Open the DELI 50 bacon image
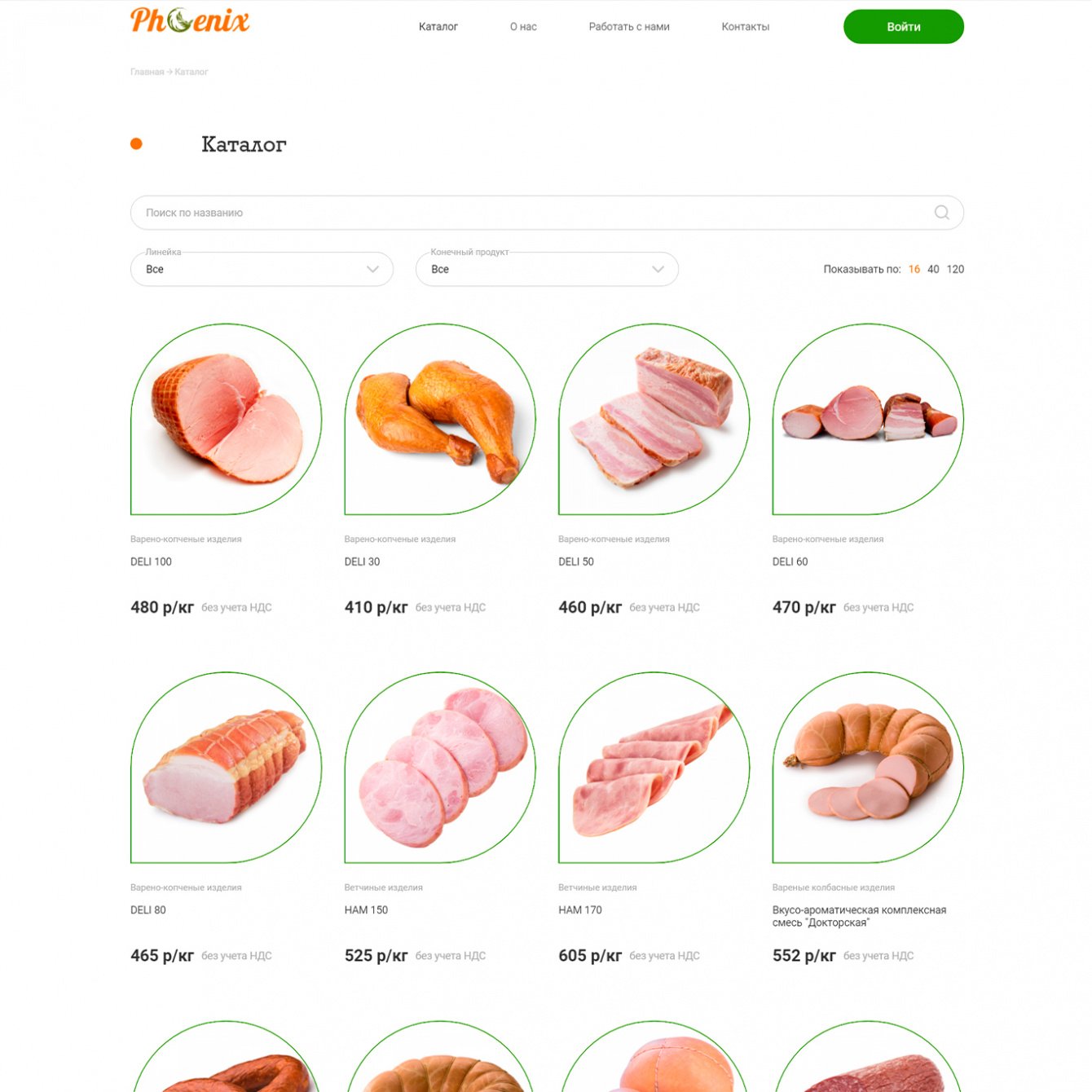The image size is (1092, 1092). pos(654,419)
